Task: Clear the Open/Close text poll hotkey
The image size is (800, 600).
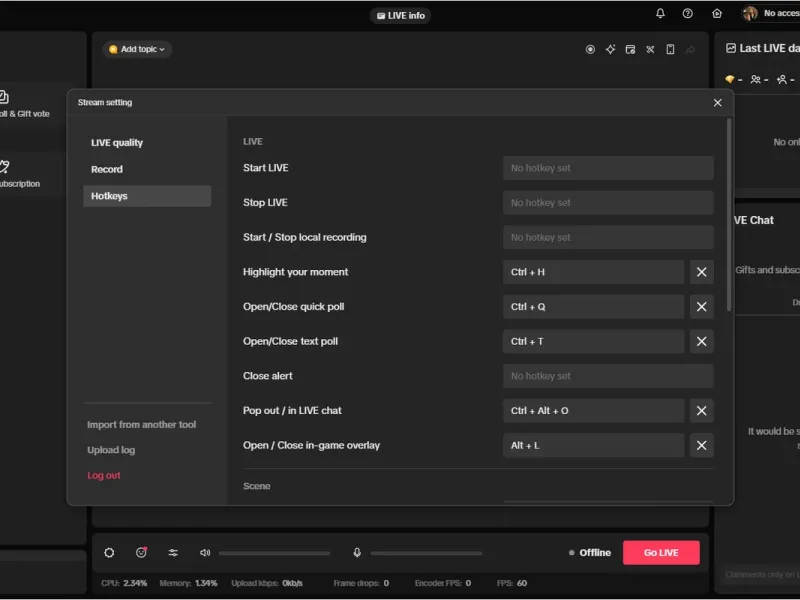Action: 702,341
